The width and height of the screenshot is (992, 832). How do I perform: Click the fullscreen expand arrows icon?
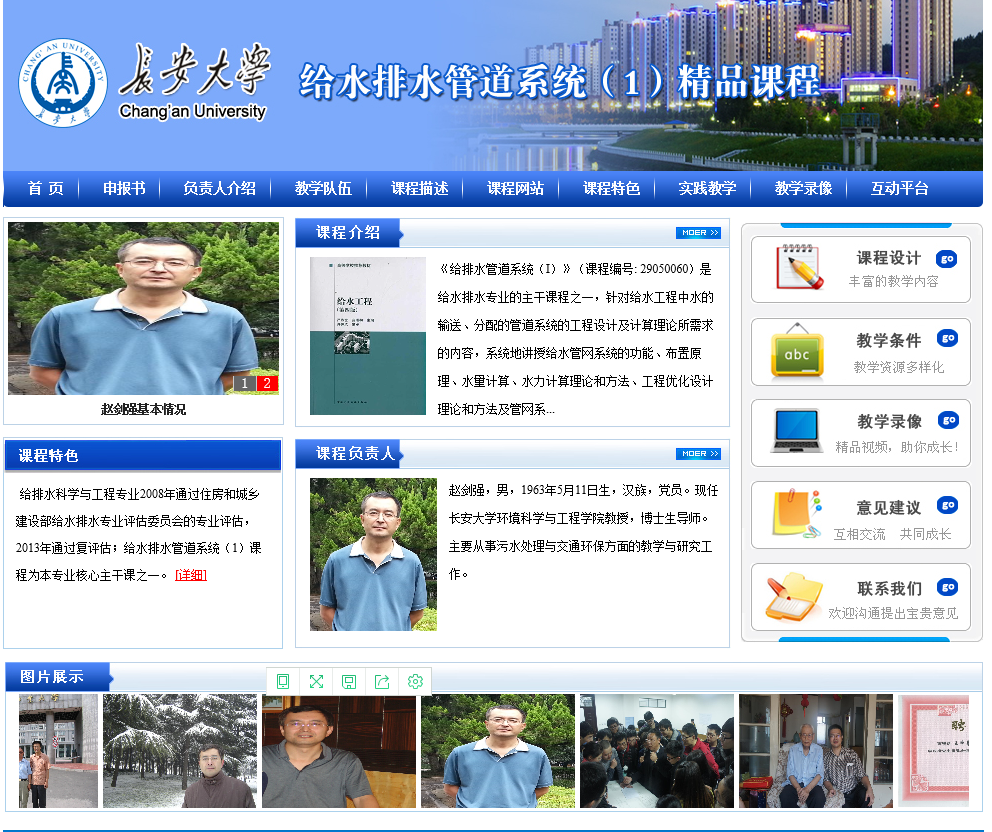coord(316,681)
